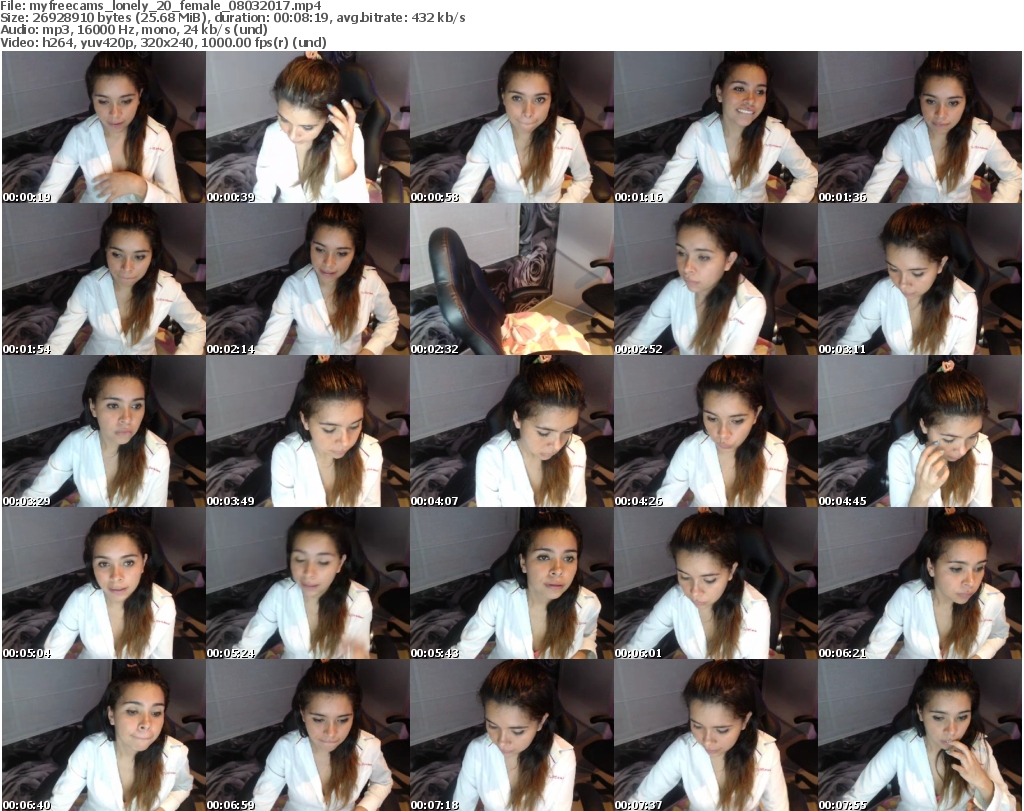
Task: Pick the final frame at 00:07:55
Action: [920, 735]
